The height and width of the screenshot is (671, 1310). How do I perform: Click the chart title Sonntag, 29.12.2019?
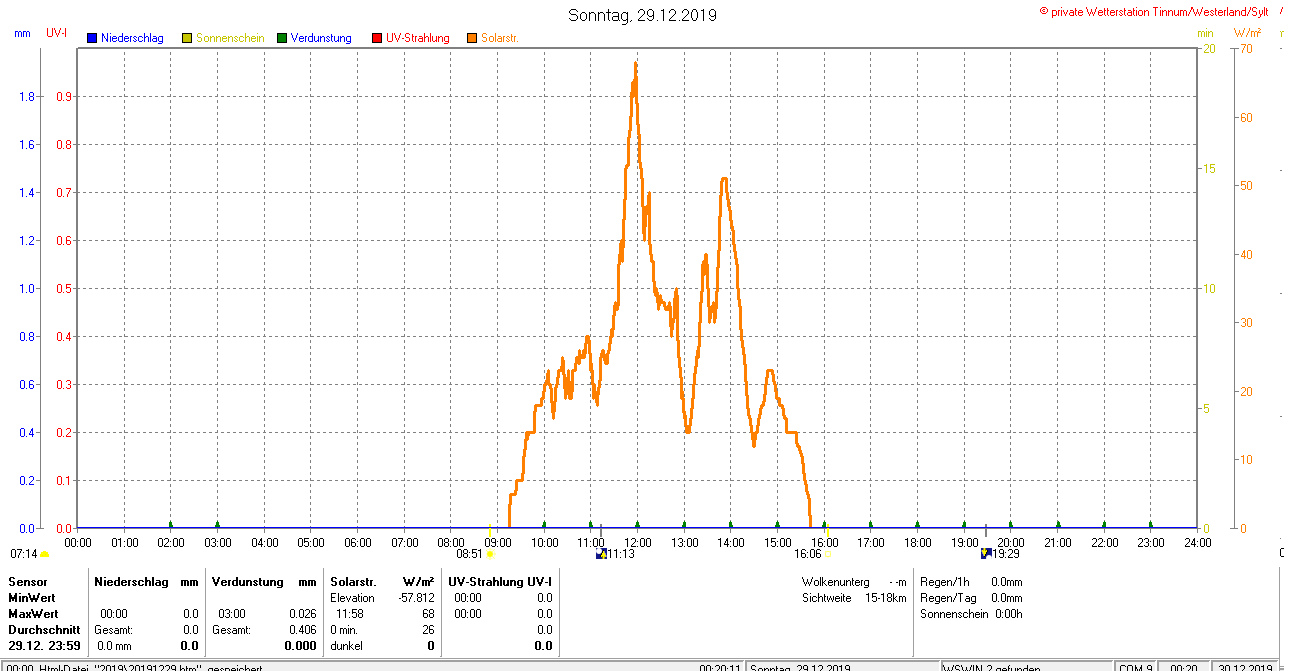coord(642,15)
